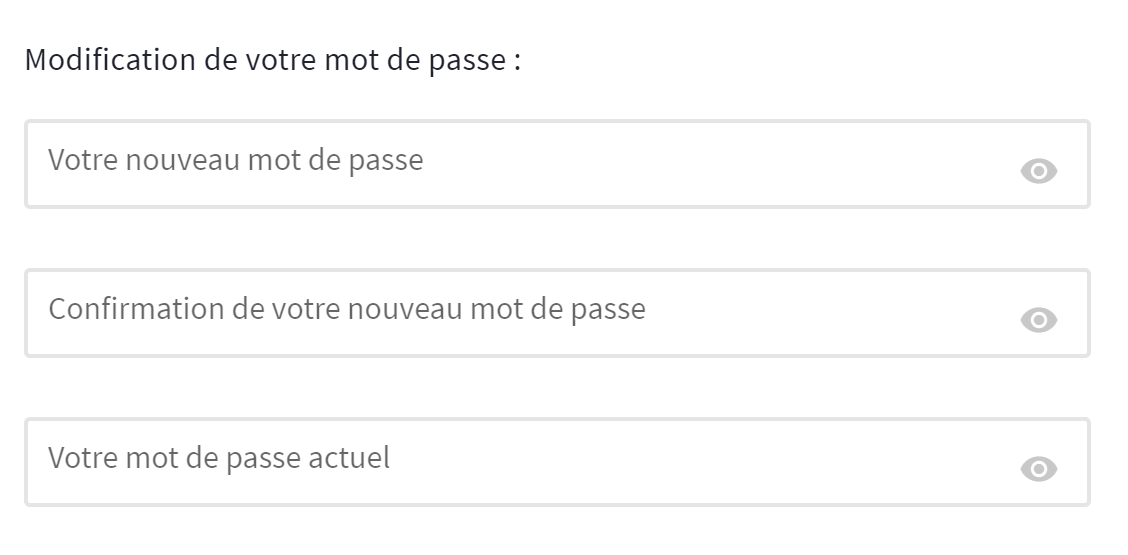Click the eye icon in the first password field

[x=1039, y=171]
